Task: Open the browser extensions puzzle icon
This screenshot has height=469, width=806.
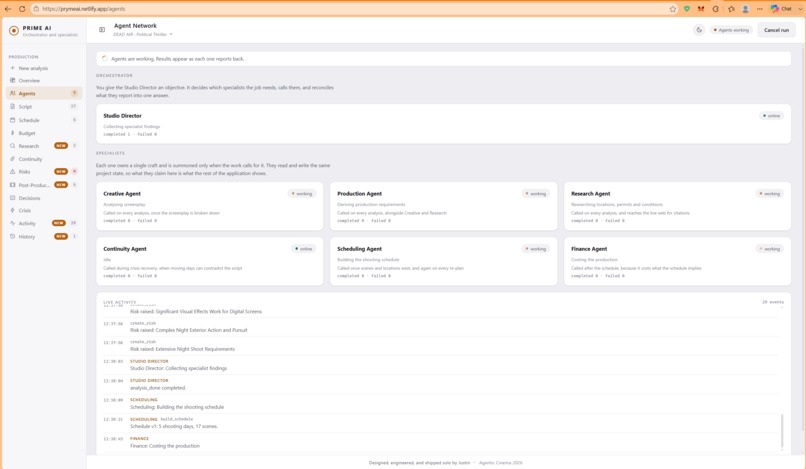Action: coord(716,9)
